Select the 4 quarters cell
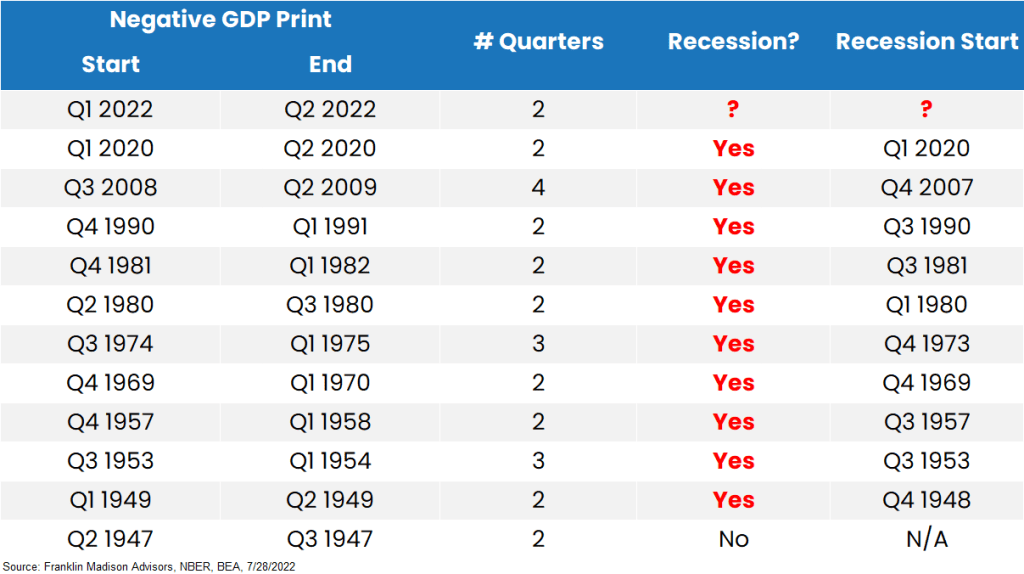The height and width of the screenshot is (574, 1024). 538,187
